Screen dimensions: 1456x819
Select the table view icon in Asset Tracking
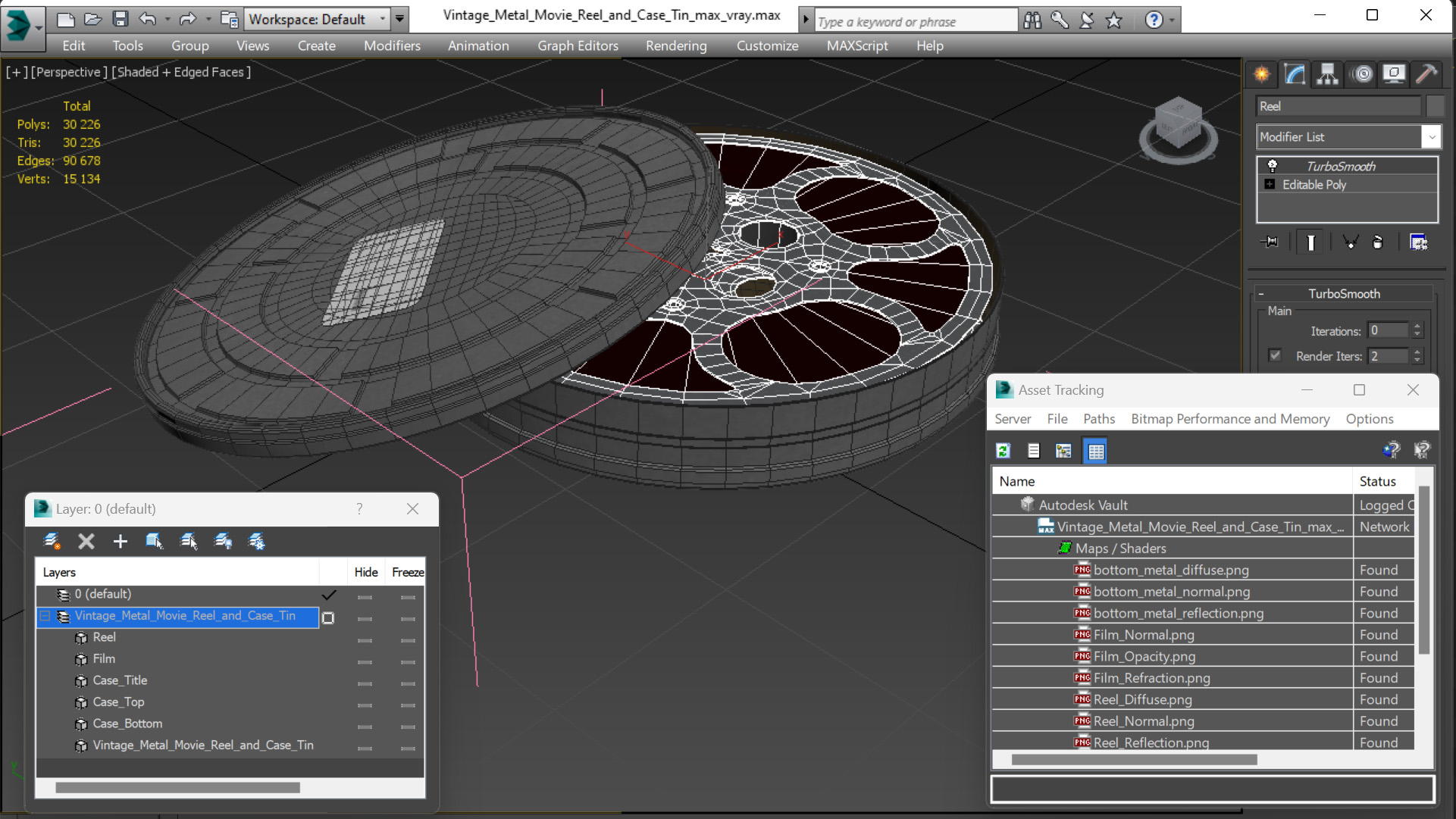pos(1096,451)
